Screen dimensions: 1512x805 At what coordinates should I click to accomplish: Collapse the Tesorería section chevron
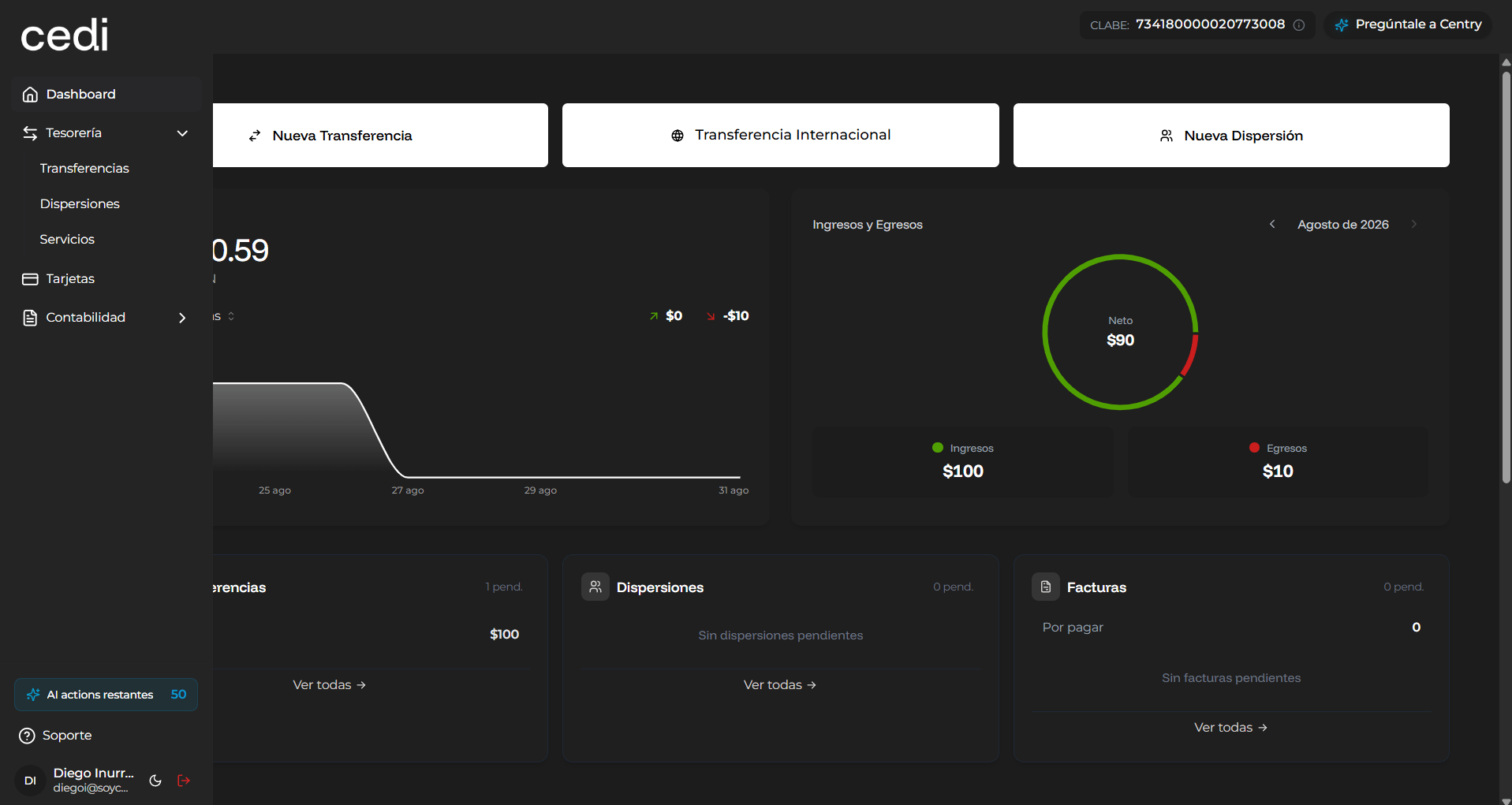point(182,133)
